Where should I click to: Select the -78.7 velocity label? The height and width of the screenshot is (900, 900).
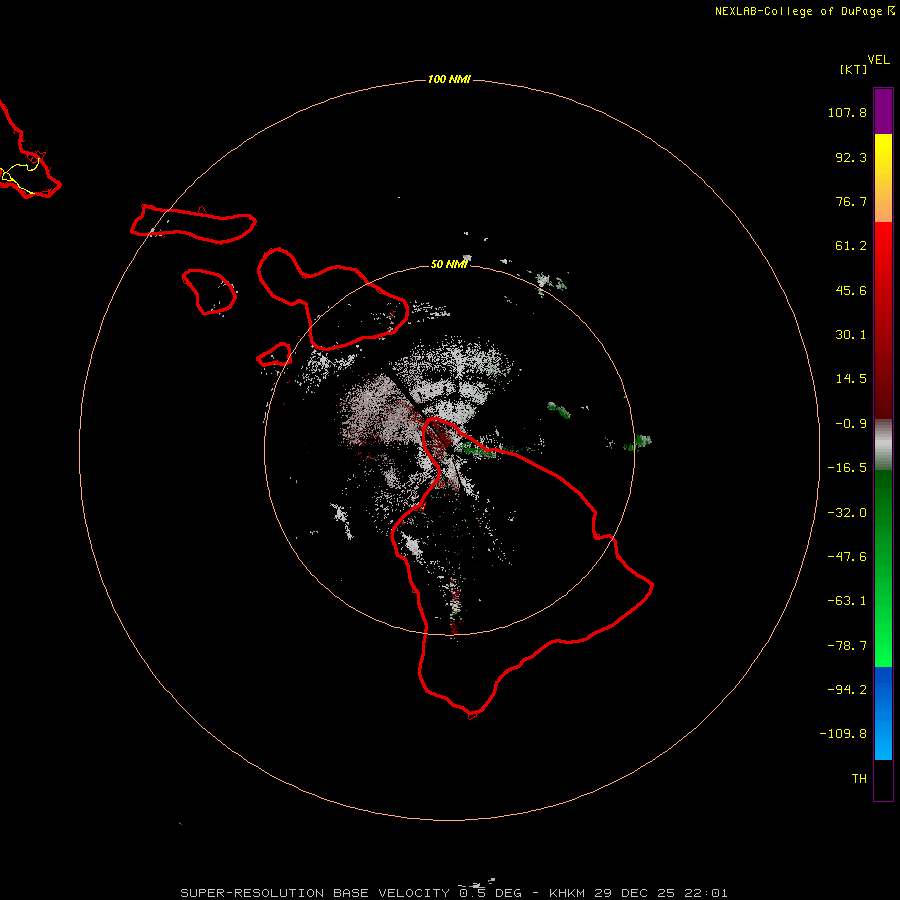point(847,646)
